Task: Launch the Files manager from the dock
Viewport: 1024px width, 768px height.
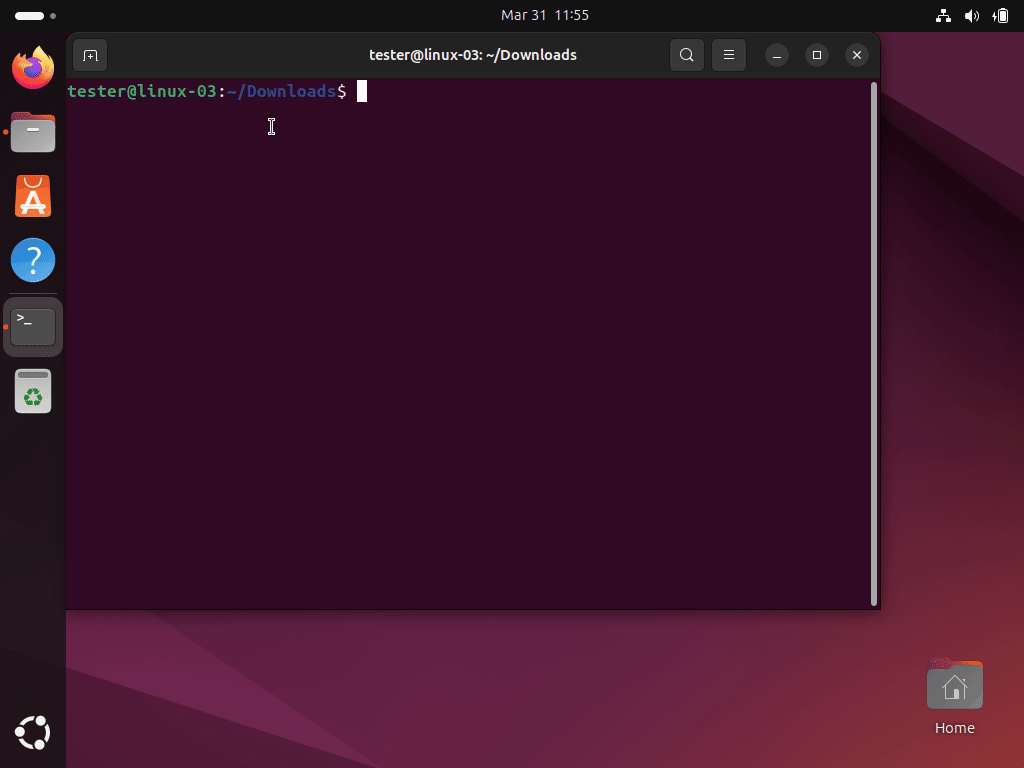Action: coord(33,132)
